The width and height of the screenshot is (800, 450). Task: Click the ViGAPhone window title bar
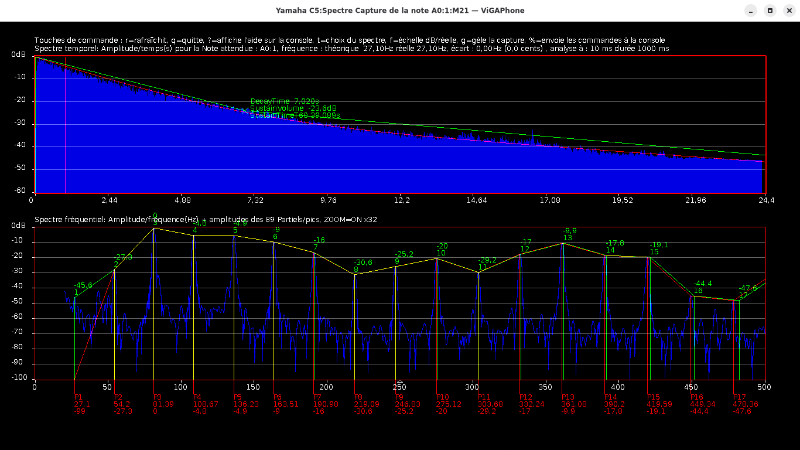400,10
